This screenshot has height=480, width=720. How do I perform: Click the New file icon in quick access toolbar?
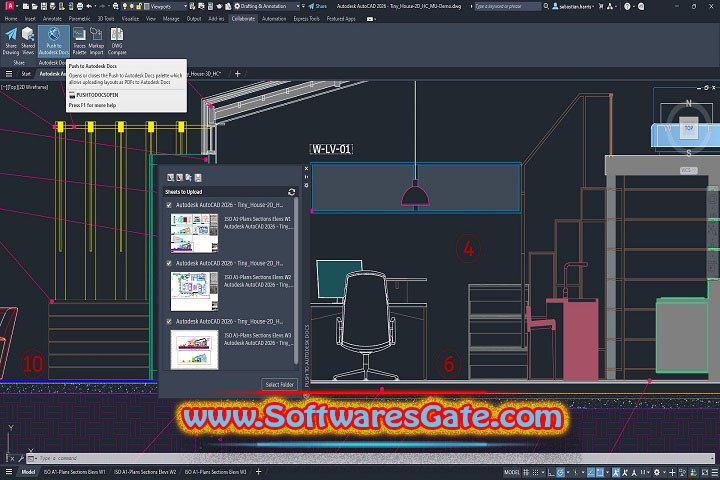pos(26,6)
